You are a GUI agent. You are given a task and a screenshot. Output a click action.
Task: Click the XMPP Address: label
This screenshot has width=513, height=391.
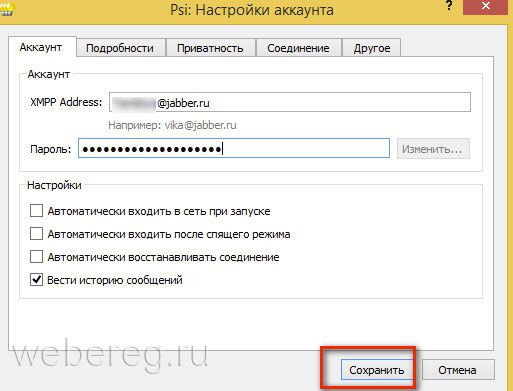click(x=66, y=102)
